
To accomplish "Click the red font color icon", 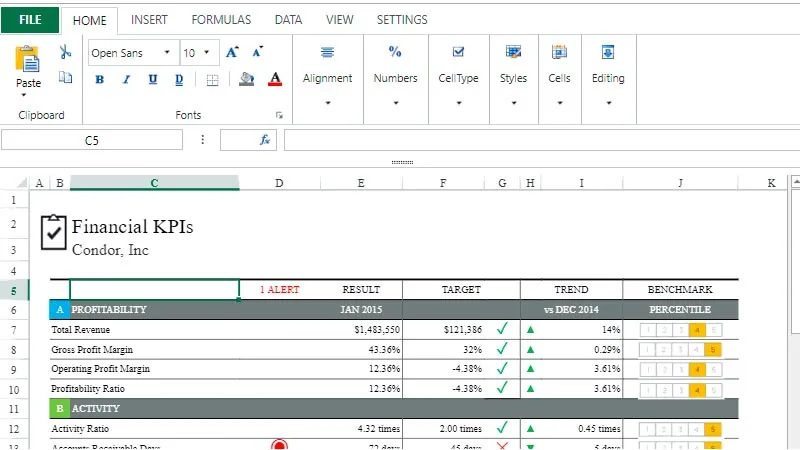I will [x=275, y=79].
